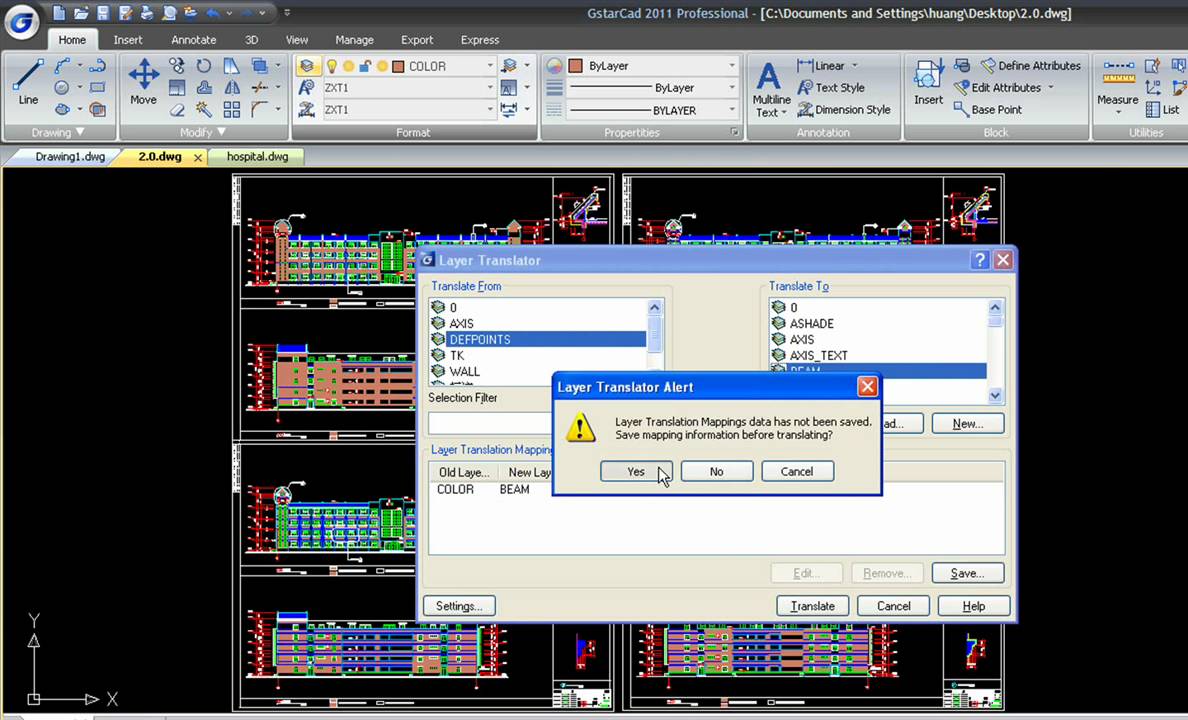
Task: Select the Rotate tool in Modify panel
Action: [x=204, y=66]
